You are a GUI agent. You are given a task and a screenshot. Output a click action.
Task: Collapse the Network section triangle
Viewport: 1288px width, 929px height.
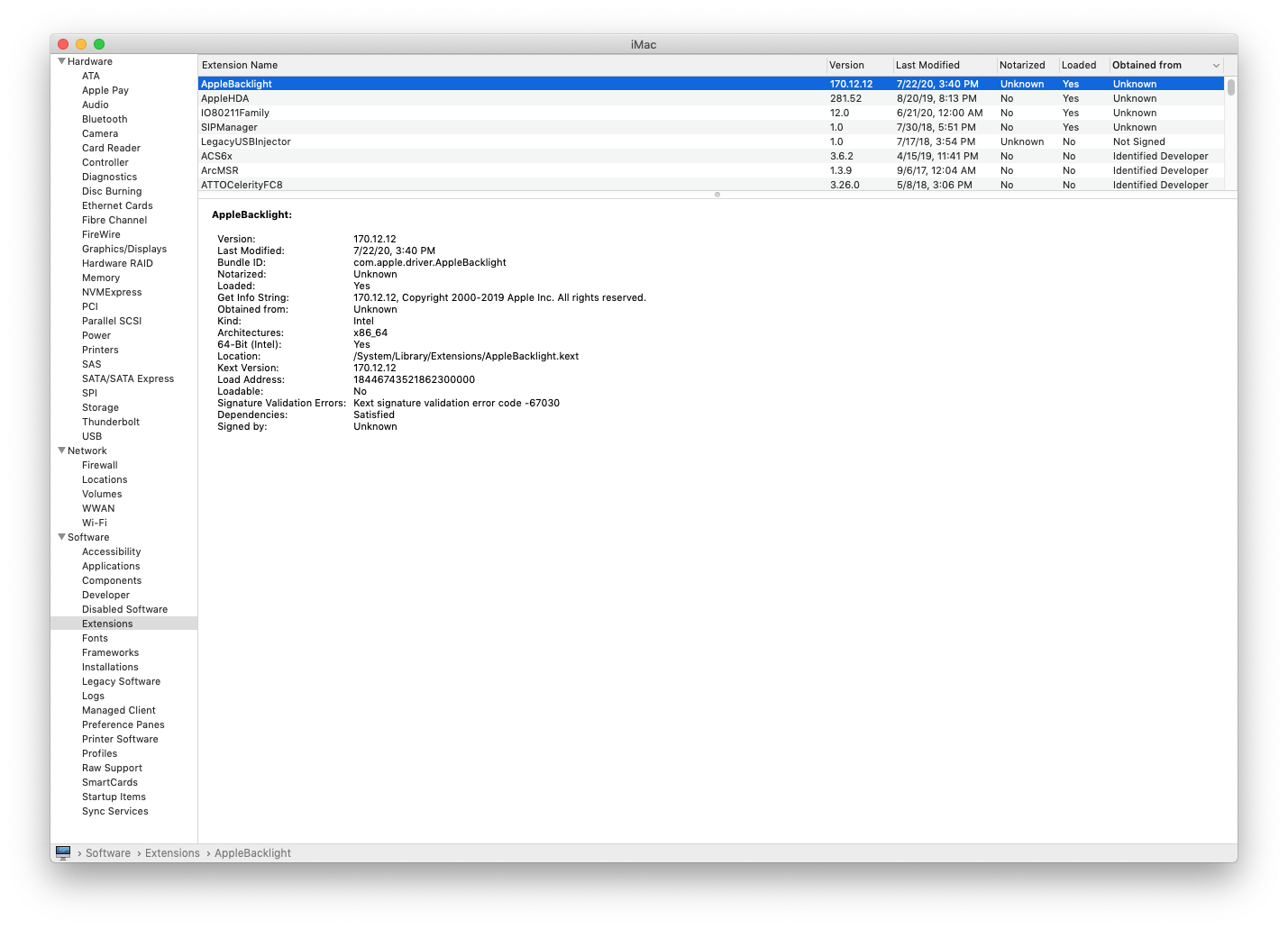(x=61, y=451)
